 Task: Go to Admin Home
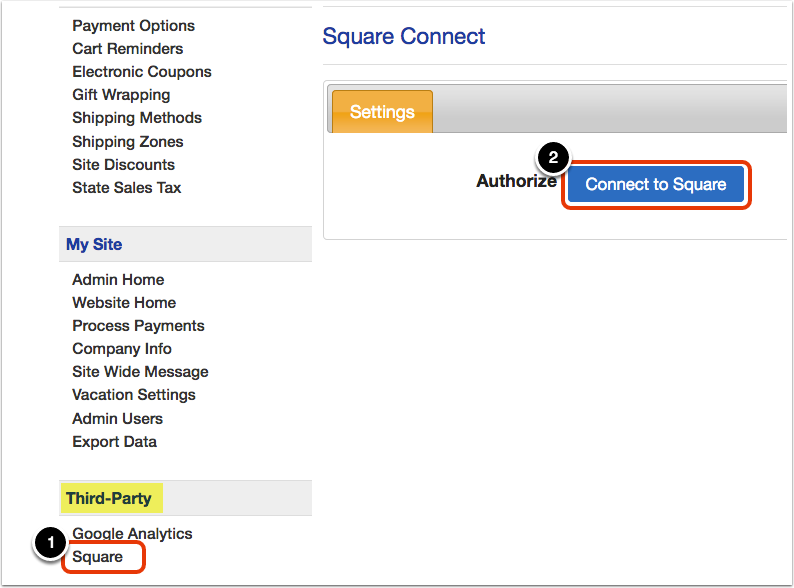click(118, 280)
